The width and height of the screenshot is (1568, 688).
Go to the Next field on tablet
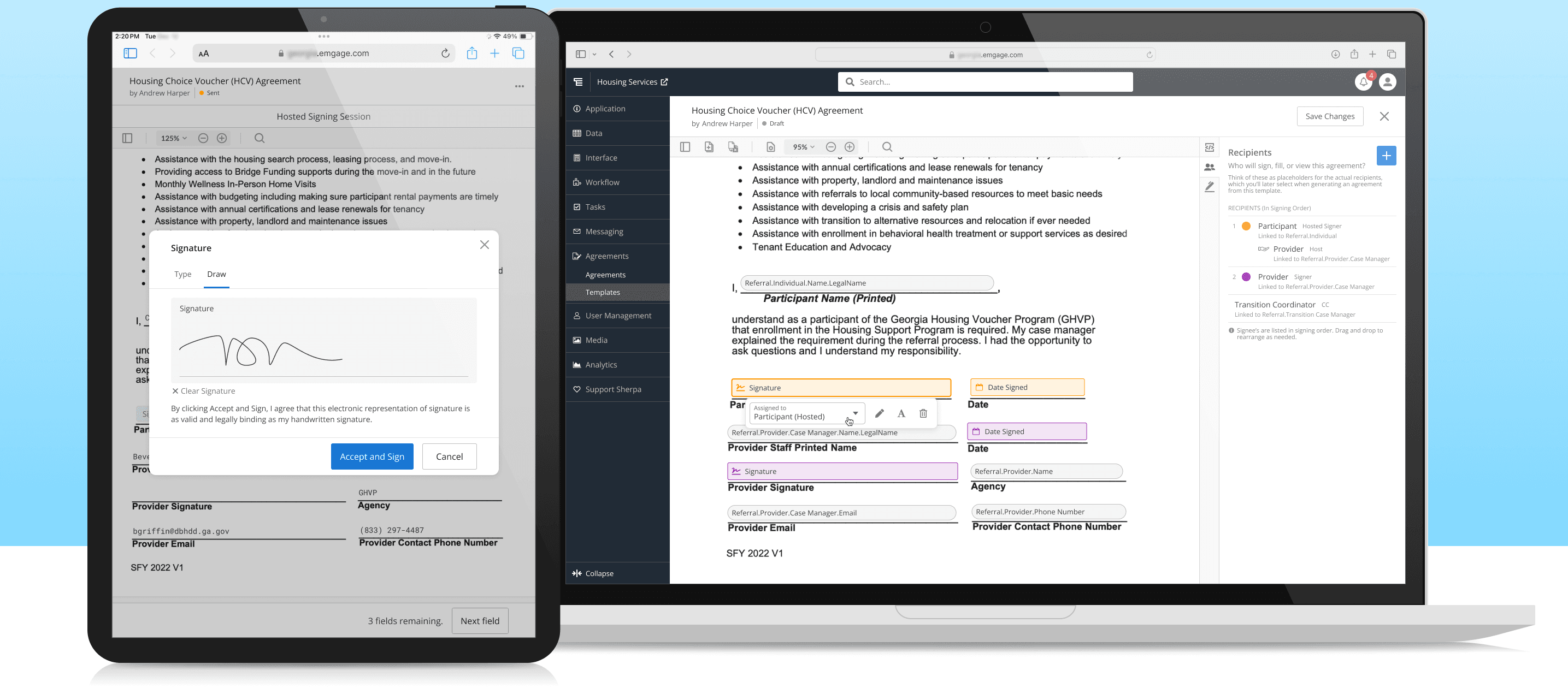click(x=480, y=620)
